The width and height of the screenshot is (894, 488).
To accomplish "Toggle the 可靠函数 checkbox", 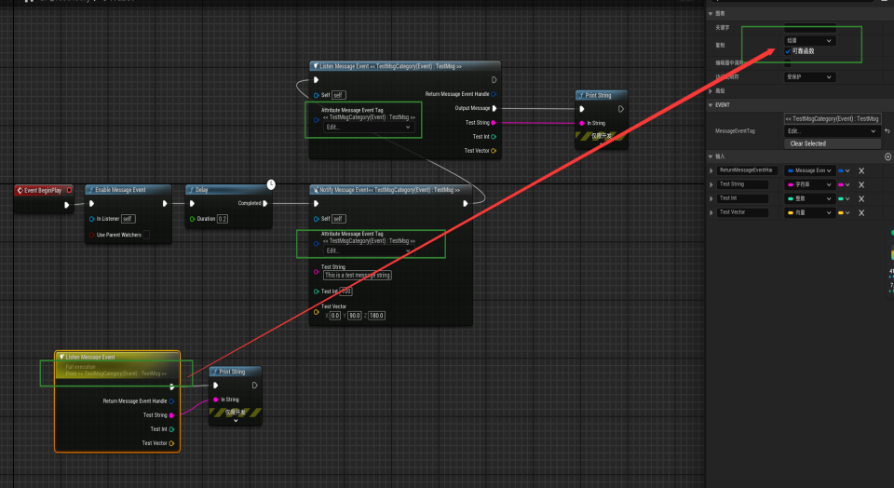I will (x=788, y=51).
